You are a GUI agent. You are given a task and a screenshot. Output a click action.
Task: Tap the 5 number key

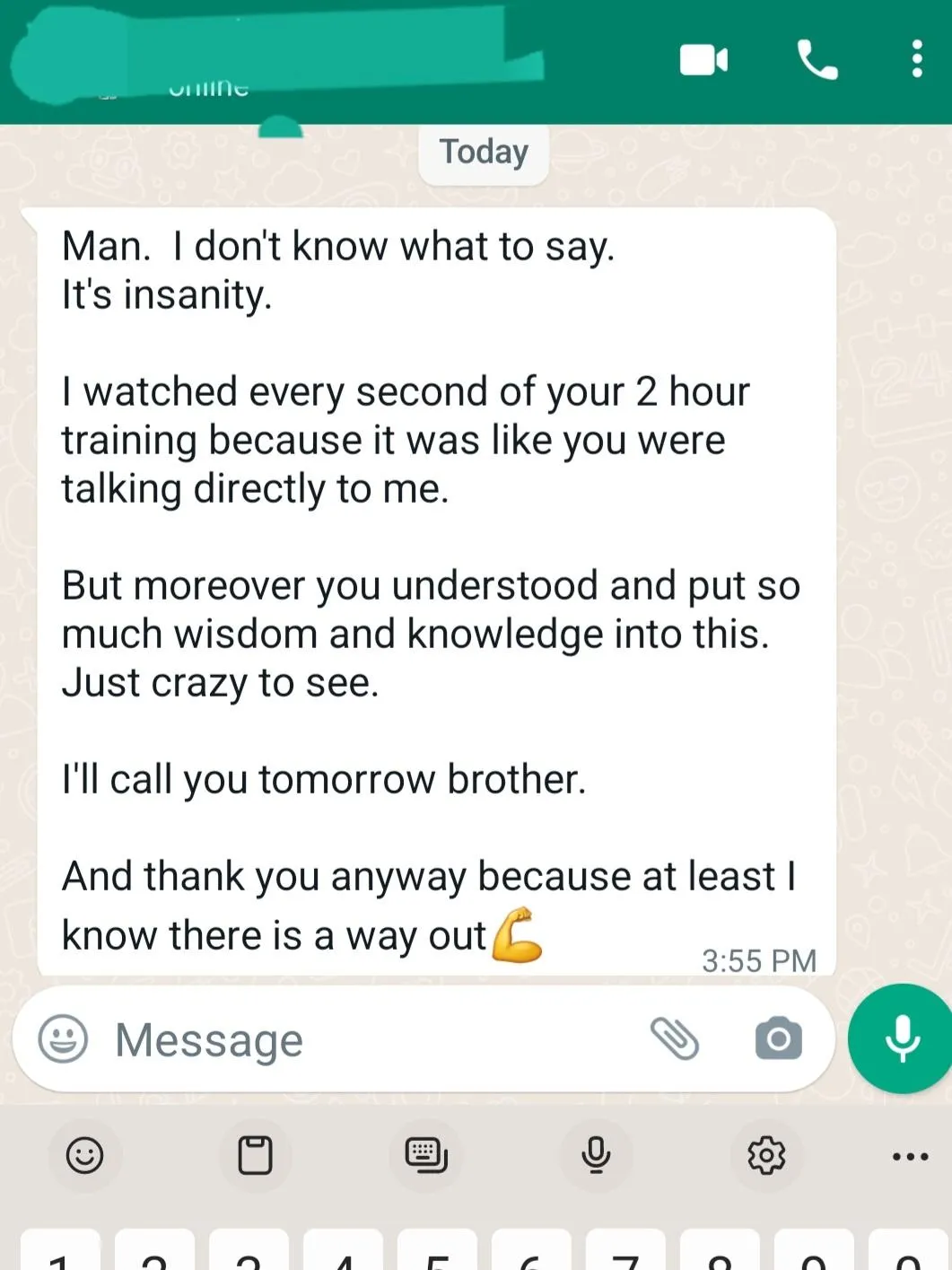coord(438,1252)
